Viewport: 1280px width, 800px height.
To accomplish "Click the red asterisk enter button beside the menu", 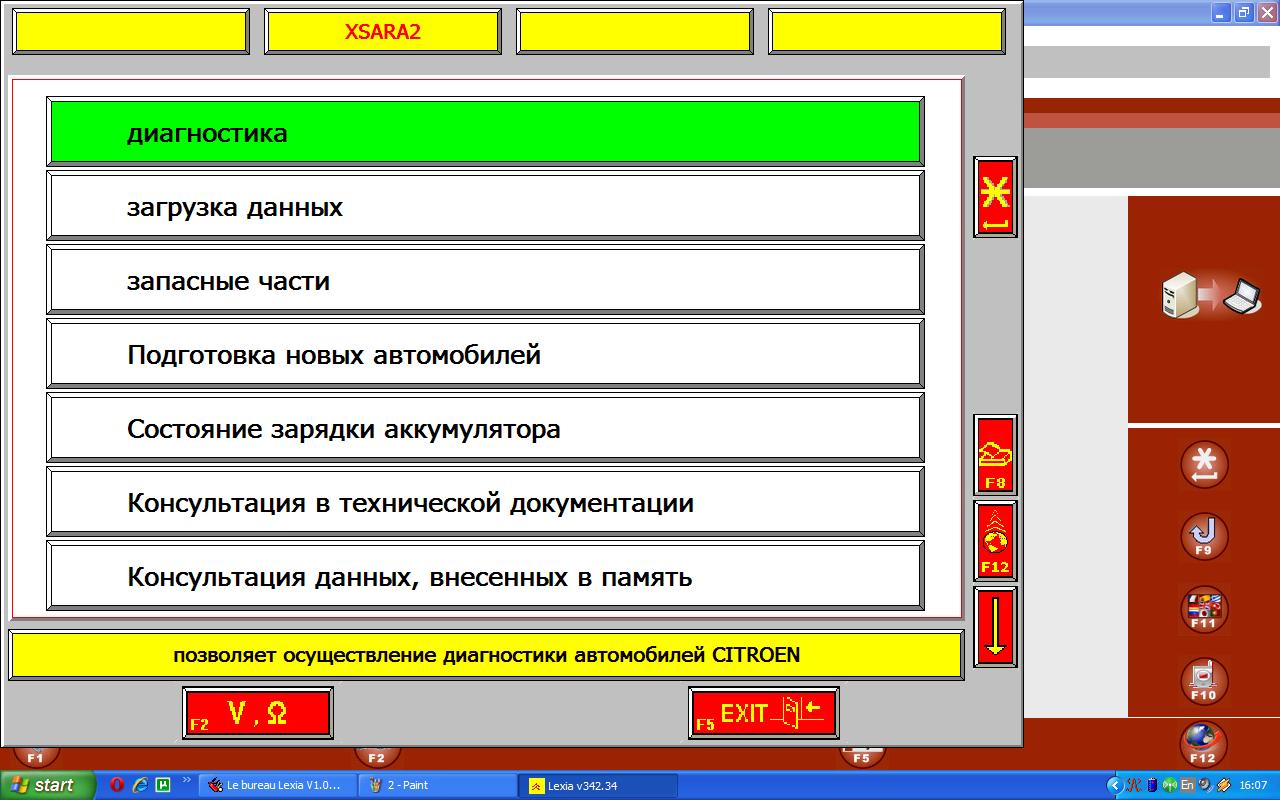I will 995,197.
